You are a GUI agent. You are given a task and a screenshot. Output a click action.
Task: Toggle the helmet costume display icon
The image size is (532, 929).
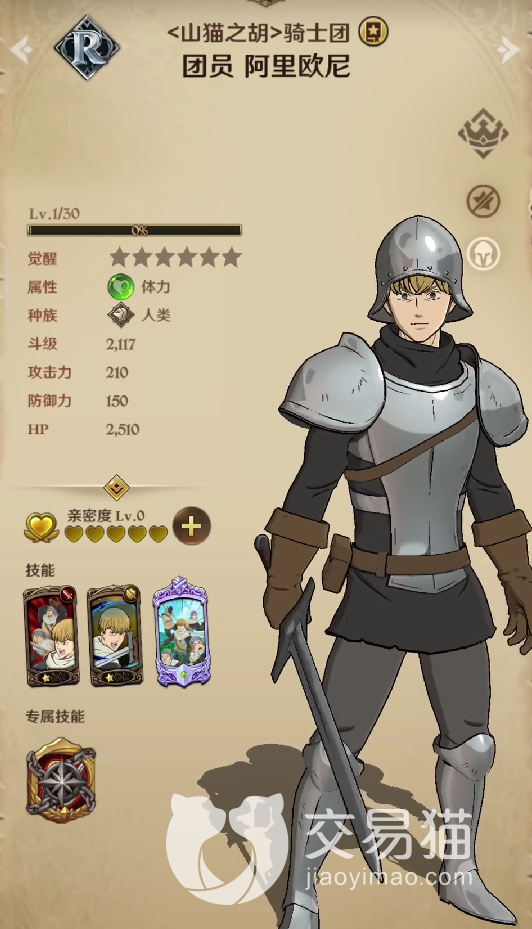click(x=483, y=255)
